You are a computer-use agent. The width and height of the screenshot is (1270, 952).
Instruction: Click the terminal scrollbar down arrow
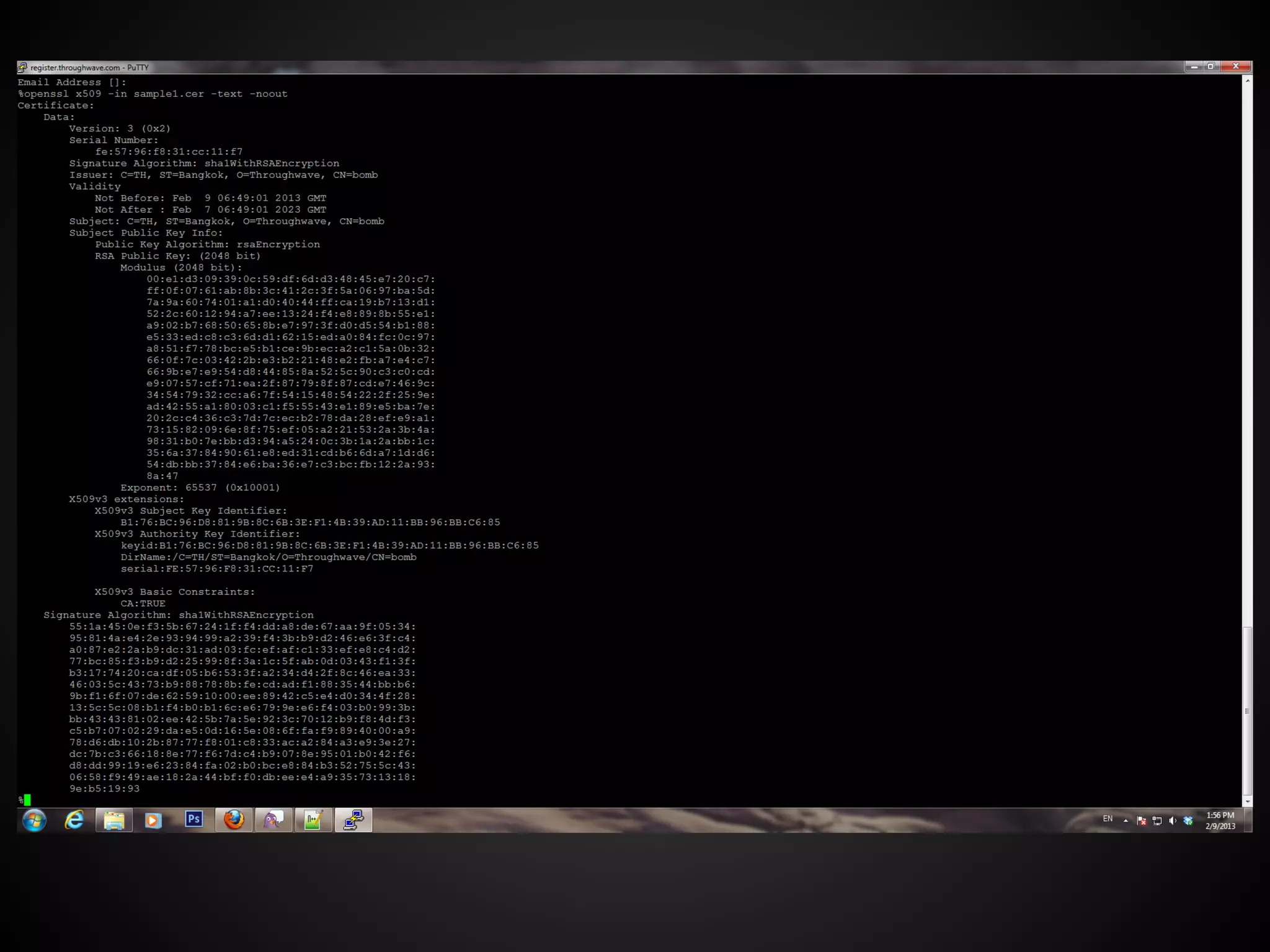[1247, 801]
